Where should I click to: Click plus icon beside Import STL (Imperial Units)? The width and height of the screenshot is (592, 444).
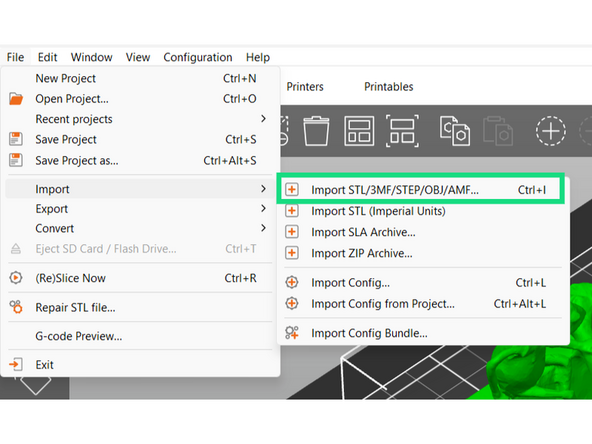coord(291,210)
